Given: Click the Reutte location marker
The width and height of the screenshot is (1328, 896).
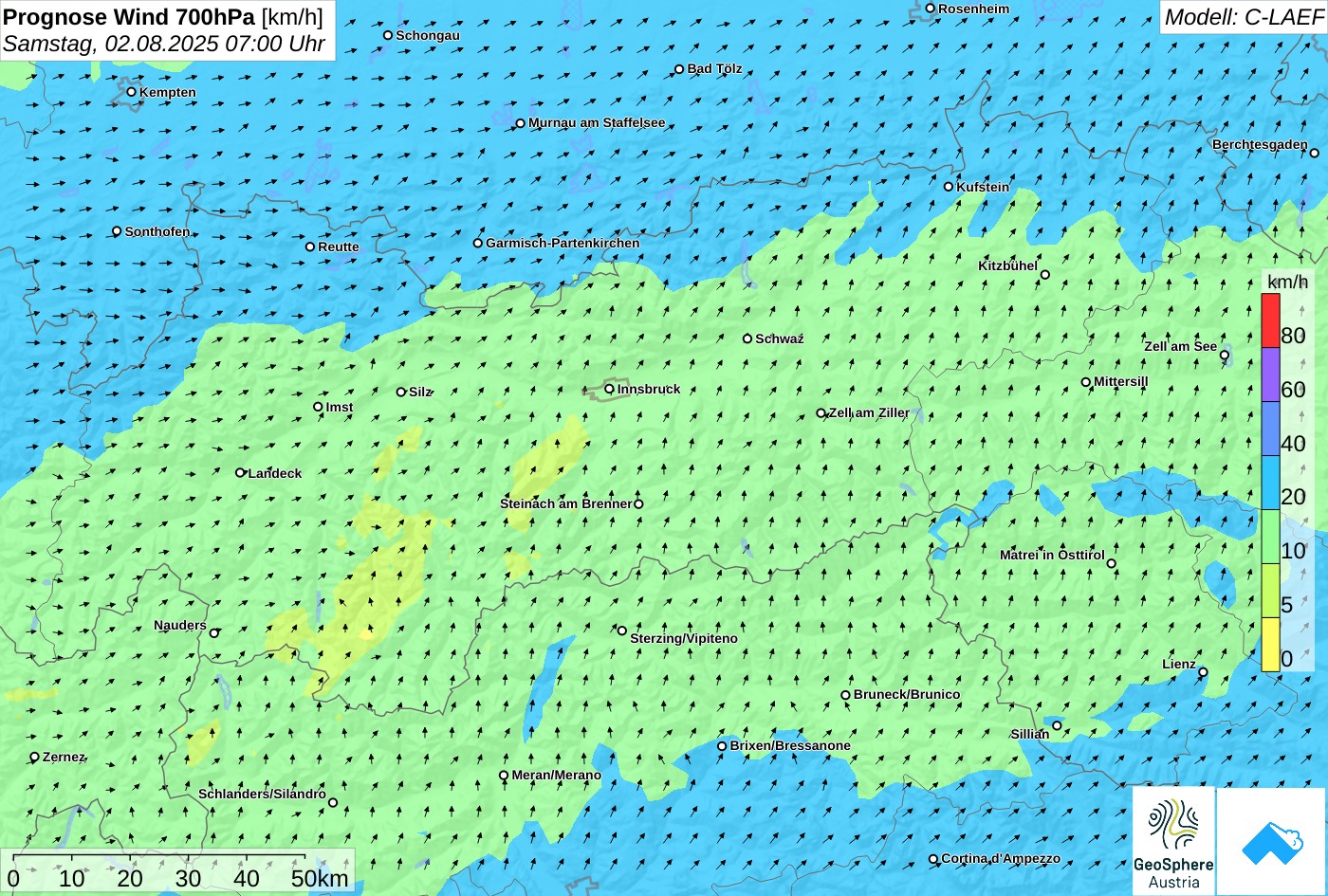Looking at the screenshot, I should pos(310,247).
